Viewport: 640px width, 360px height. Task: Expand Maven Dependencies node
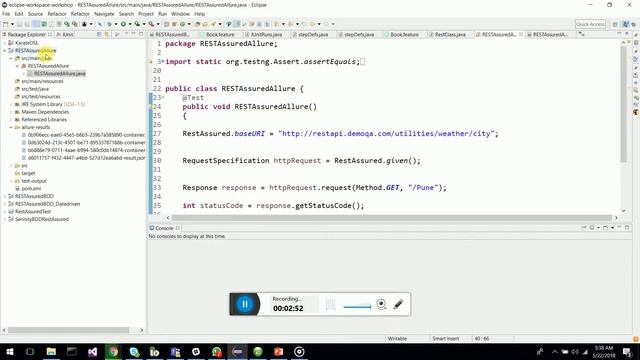11,112
